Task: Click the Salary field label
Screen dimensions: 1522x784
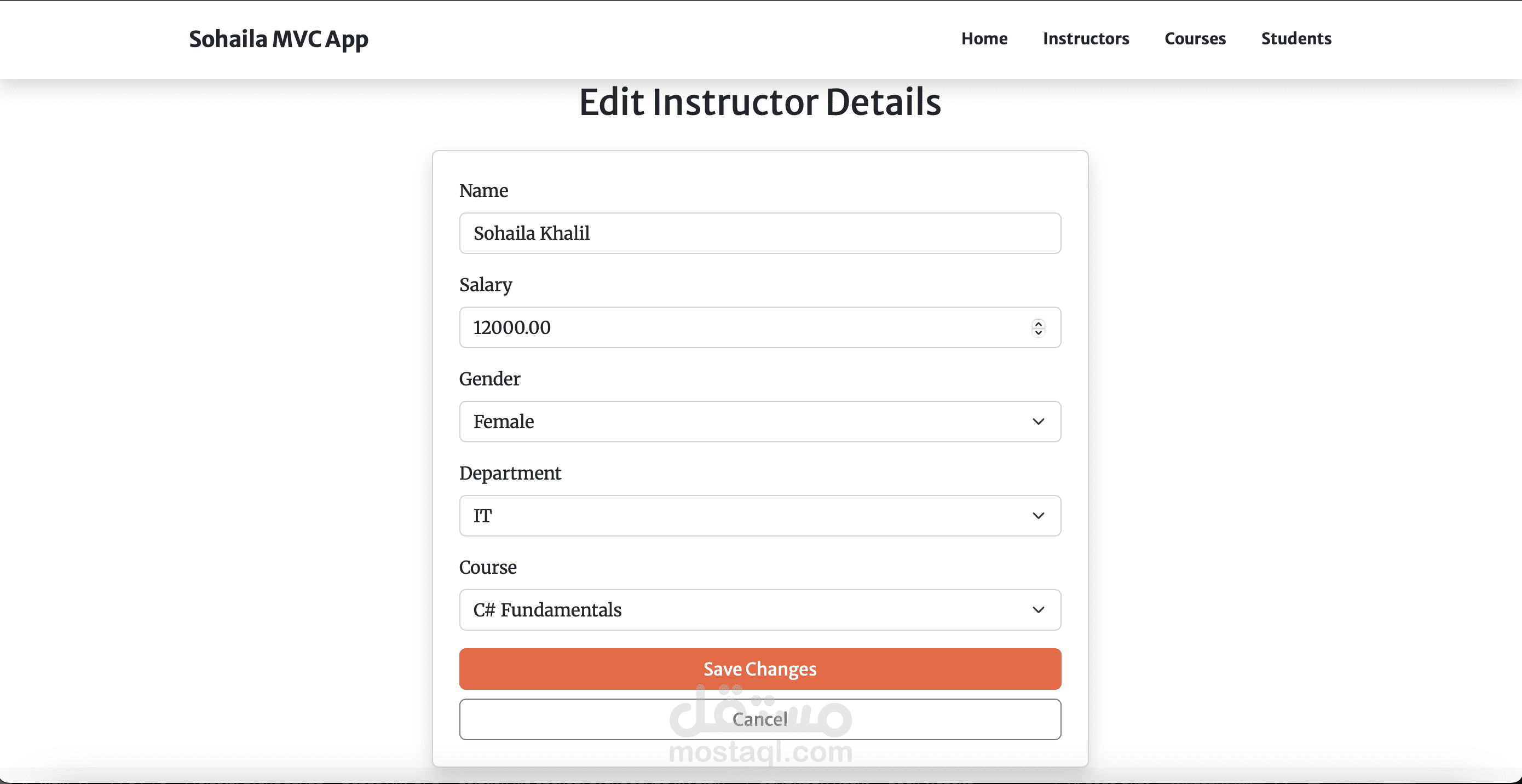Action: point(485,285)
